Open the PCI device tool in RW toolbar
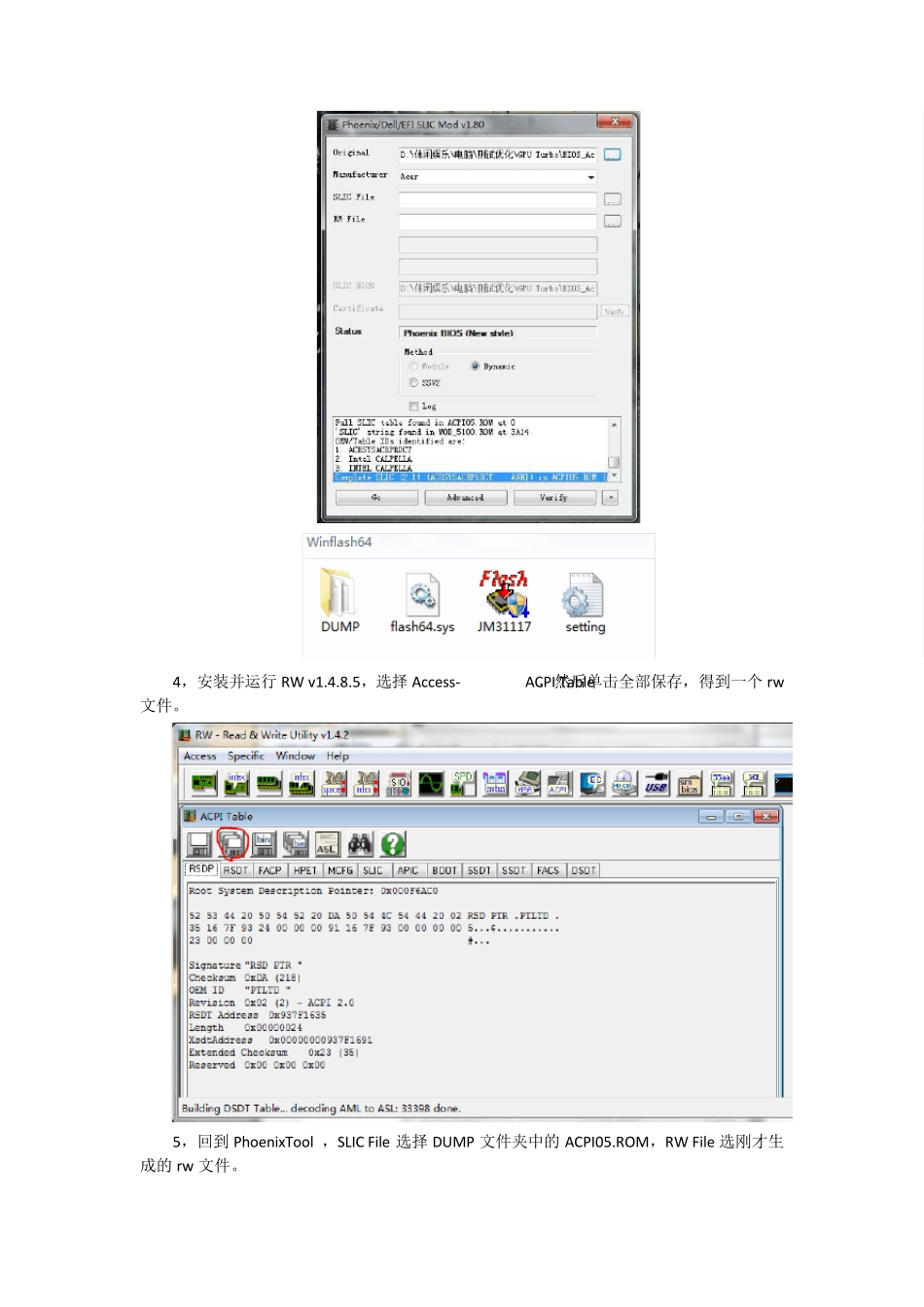This screenshot has height=1307, width=924. coord(204,784)
